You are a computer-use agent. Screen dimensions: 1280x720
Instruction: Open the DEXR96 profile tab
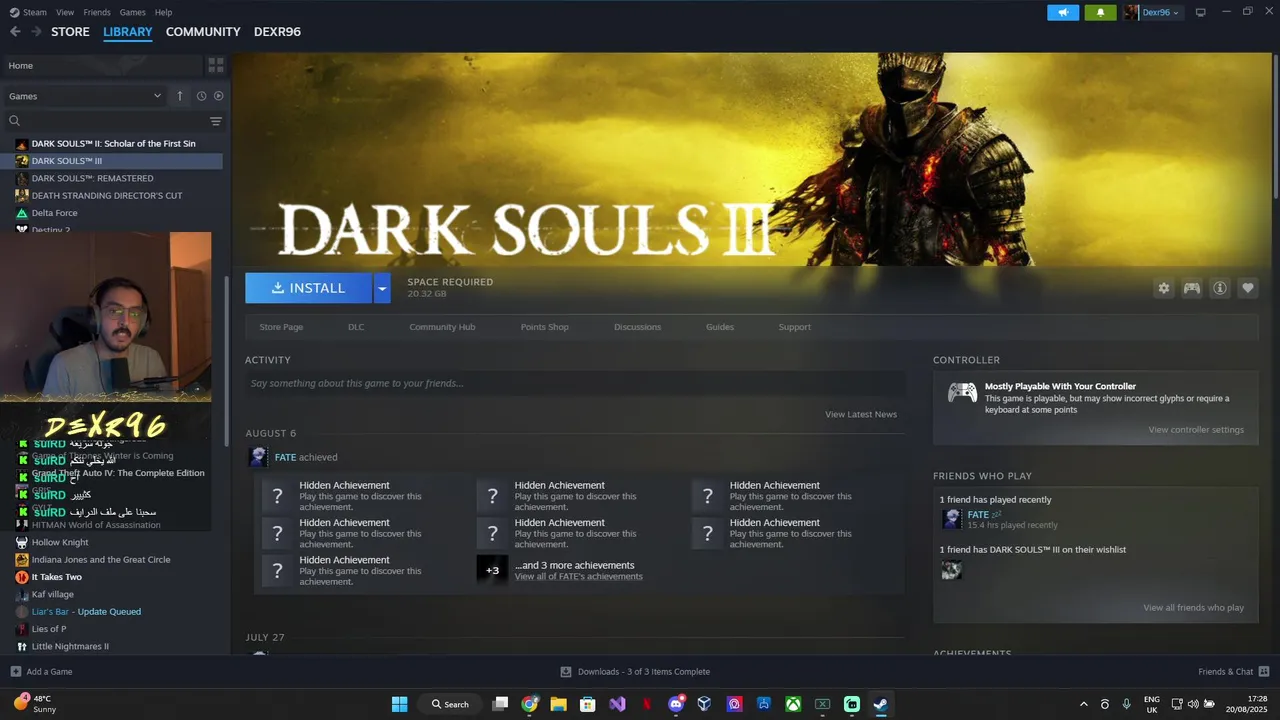click(x=277, y=32)
